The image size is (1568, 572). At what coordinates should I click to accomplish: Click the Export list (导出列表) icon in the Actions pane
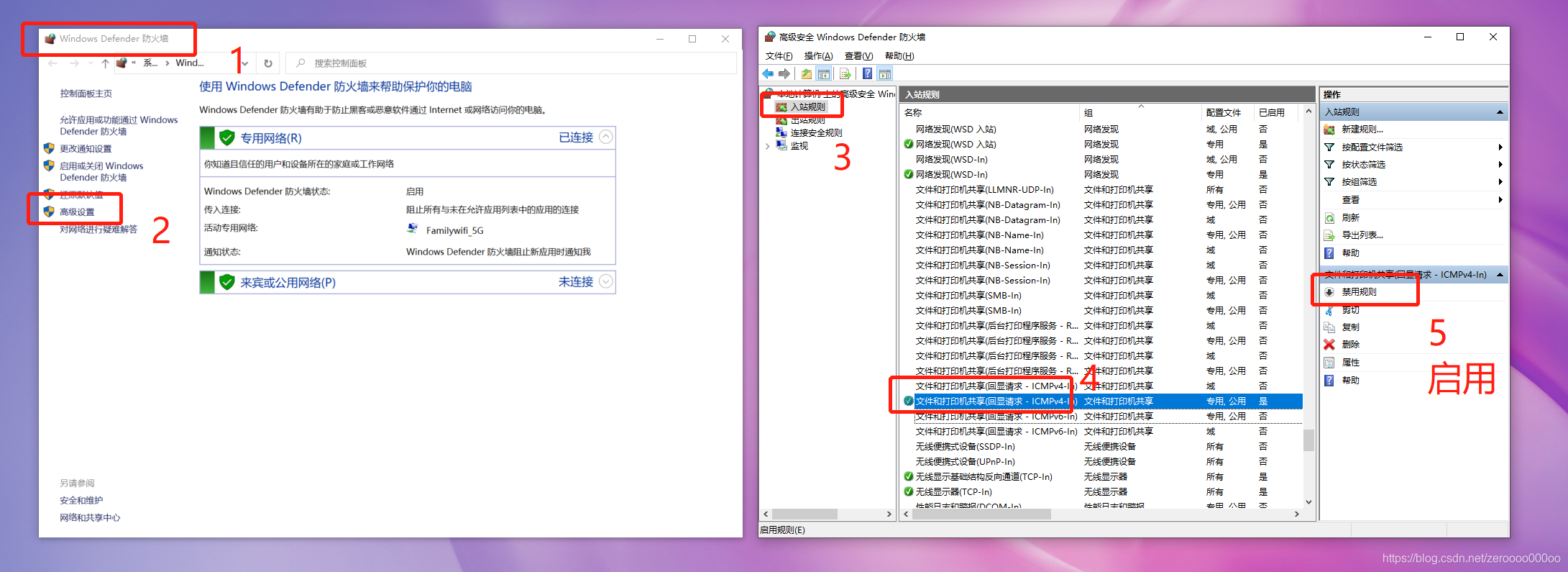coord(1329,235)
